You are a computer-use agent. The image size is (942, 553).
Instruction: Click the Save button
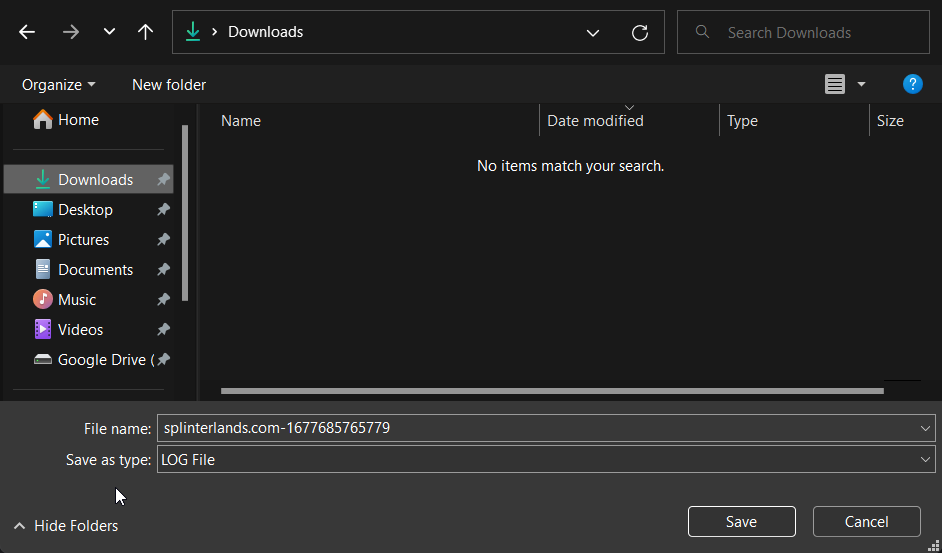tap(741, 522)
